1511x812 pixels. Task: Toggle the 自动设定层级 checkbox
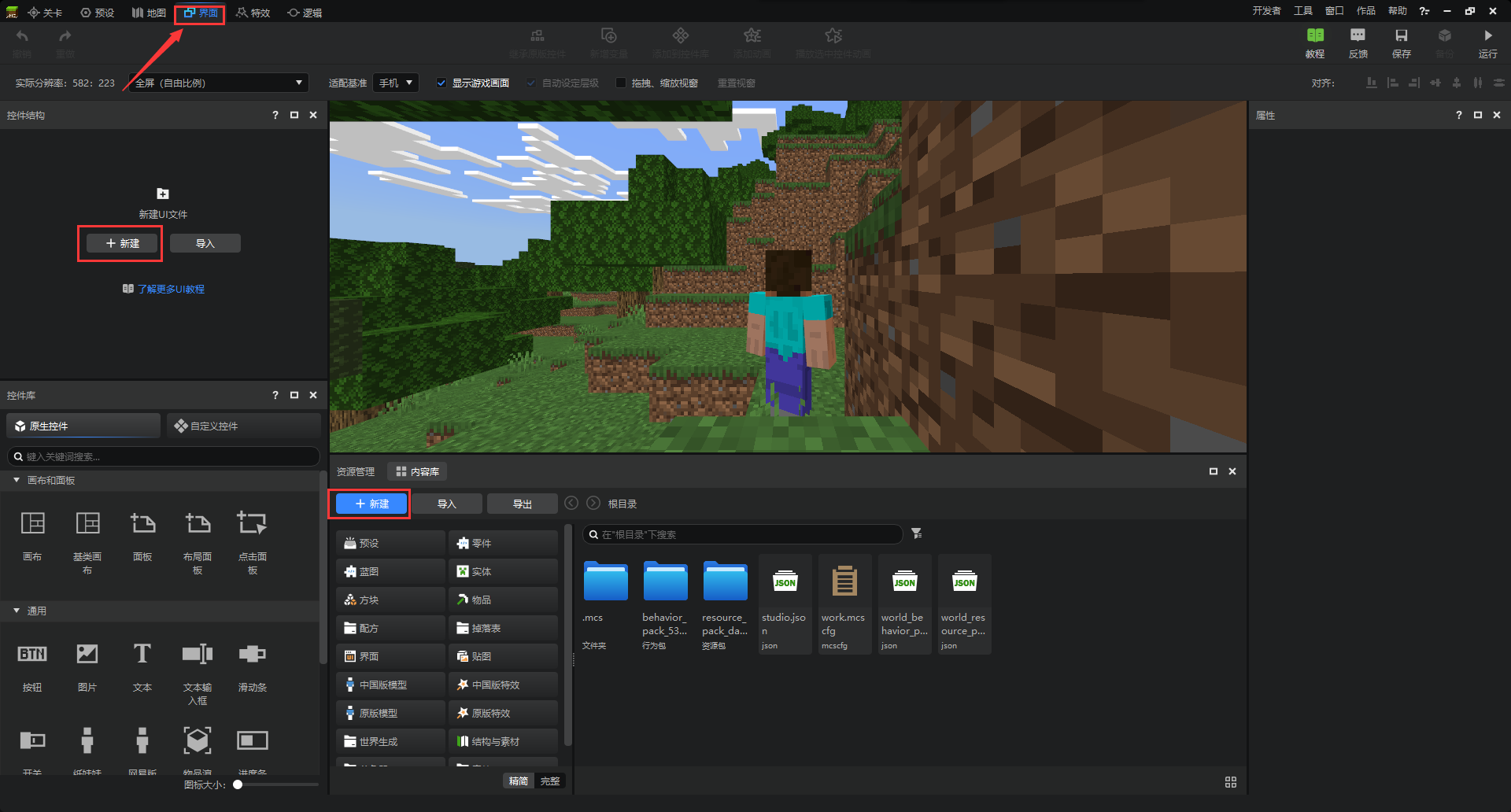pos(531,83)
